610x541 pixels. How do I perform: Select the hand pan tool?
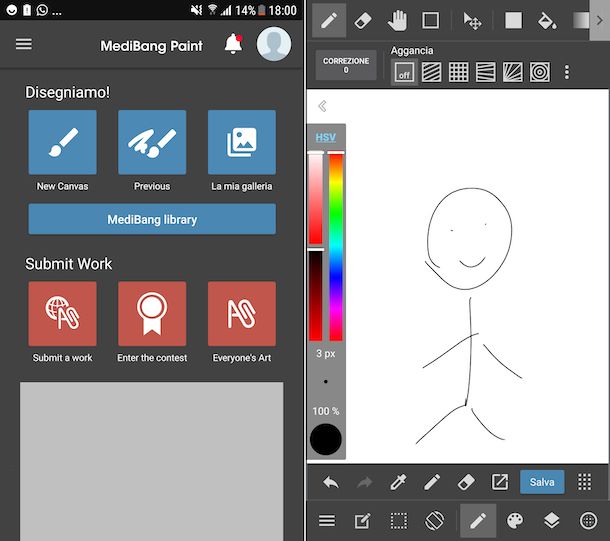[397, 20]
